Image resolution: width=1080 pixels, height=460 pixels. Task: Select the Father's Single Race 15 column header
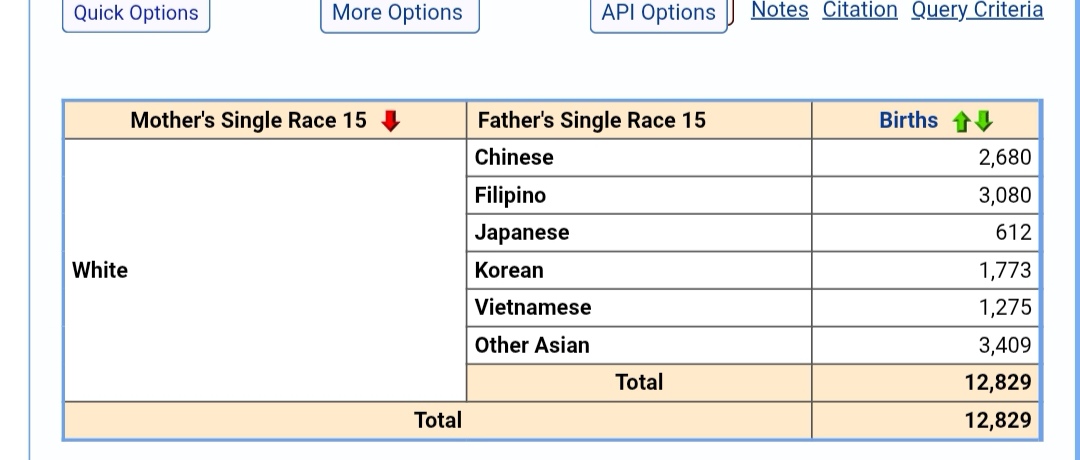(591, 120)
